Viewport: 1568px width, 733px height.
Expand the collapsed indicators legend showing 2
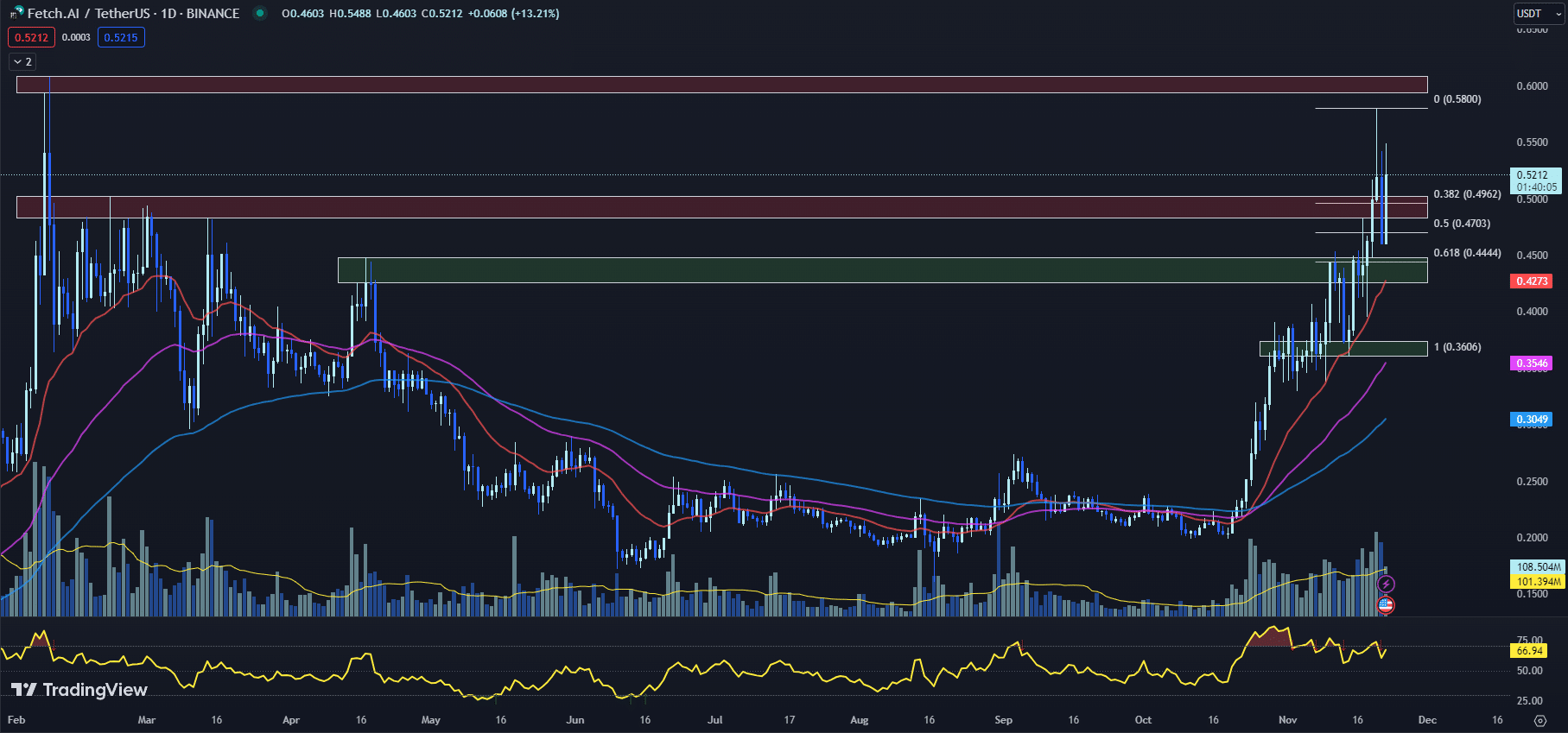pyautogui.click(x=22, y=62)
